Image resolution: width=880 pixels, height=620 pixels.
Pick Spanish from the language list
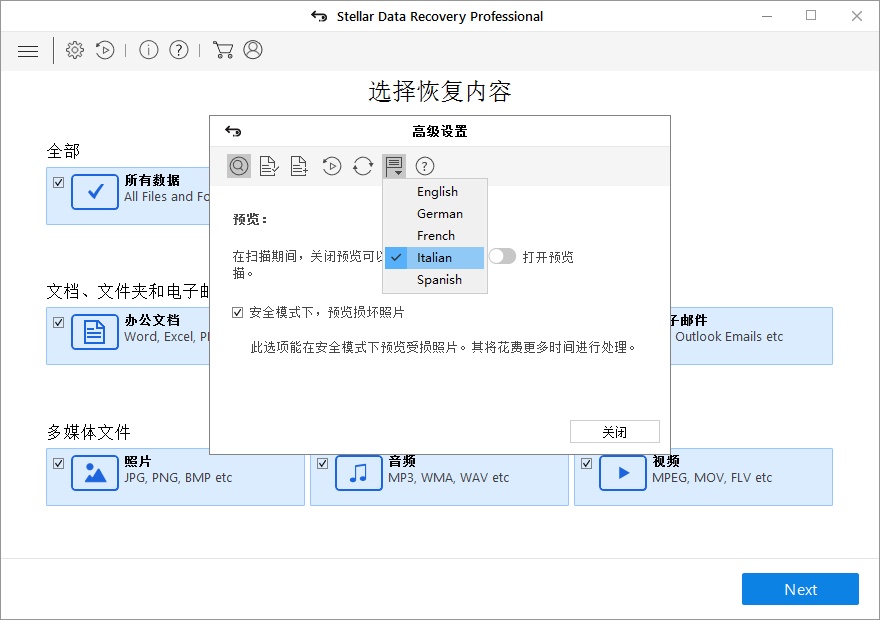click(x=439, y=280)
